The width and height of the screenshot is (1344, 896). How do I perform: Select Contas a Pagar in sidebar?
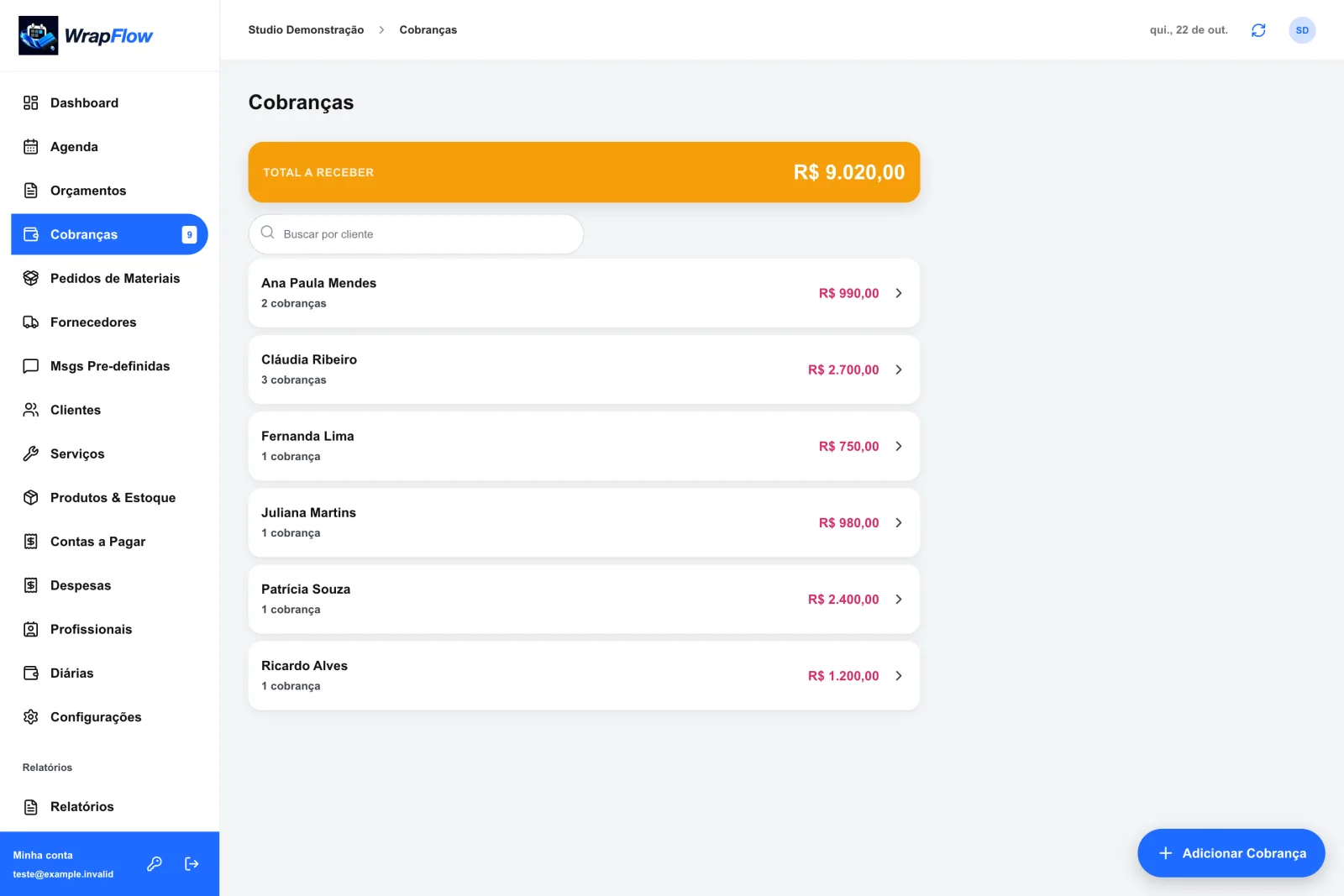(109, 542)
